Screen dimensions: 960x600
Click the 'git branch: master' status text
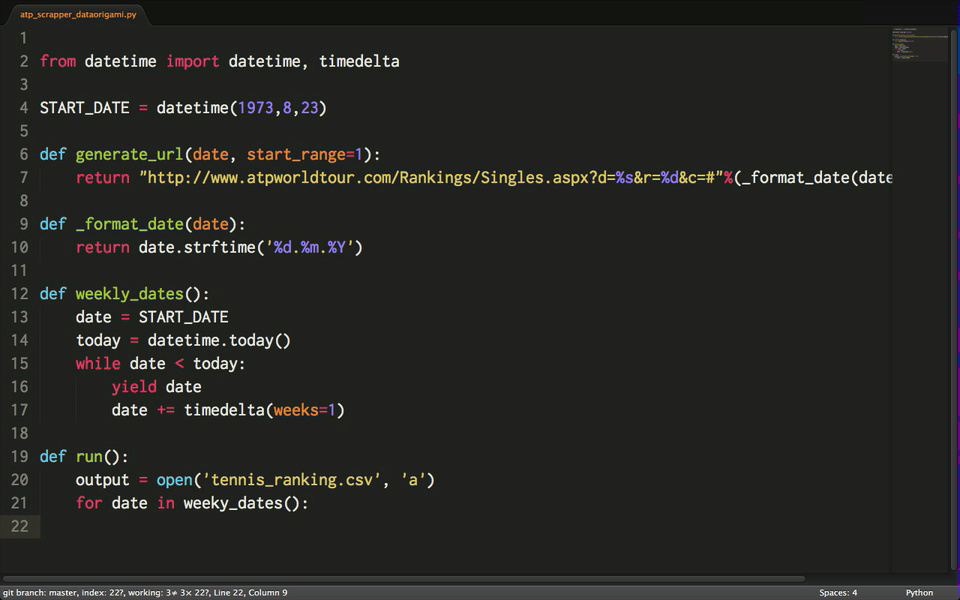point(42,593)
